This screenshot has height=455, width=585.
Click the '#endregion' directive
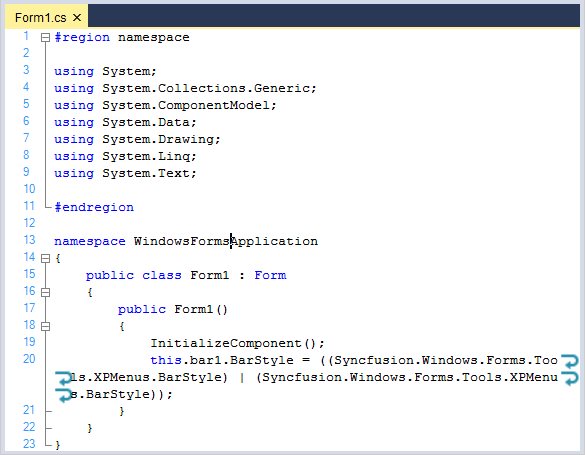94,207
